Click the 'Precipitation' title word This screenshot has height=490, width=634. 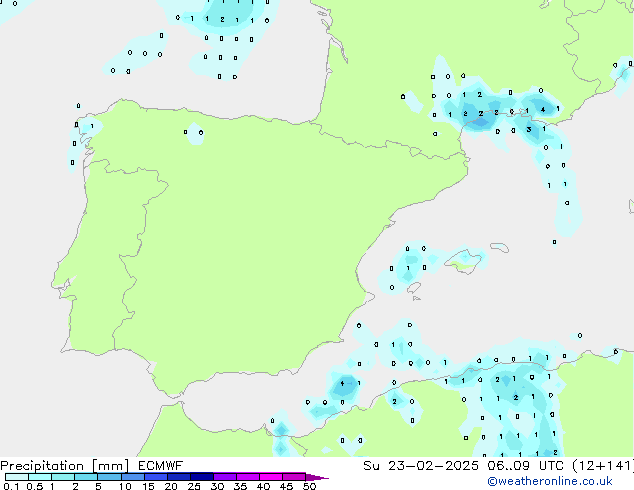(x=42, y=466)
